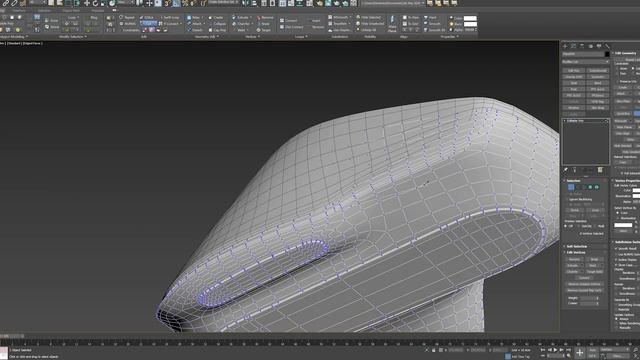Viewport: 640px width, 360px height.
Task: Click the object name input field
Action: pyautogui.click(x=583, y=54)
